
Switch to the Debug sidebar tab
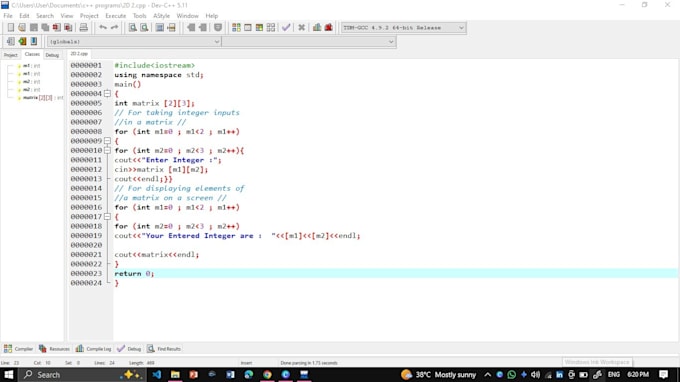[52, 55]
